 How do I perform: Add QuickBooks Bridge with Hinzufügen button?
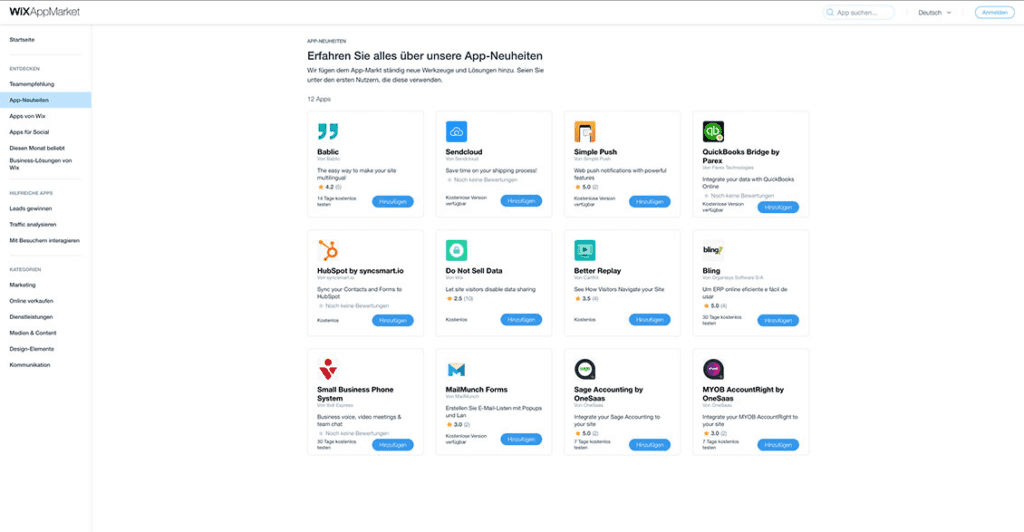tap(778, 207)
